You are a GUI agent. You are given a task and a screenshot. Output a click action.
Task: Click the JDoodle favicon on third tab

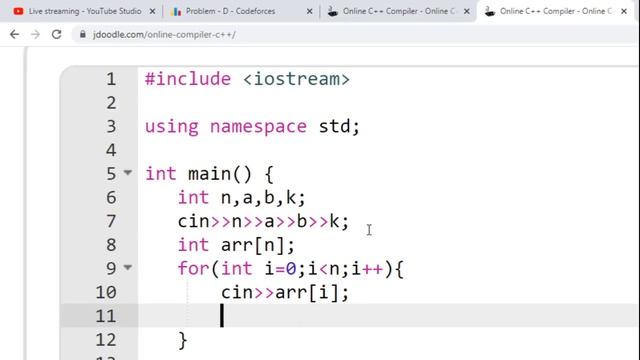(x=333, y=11)
